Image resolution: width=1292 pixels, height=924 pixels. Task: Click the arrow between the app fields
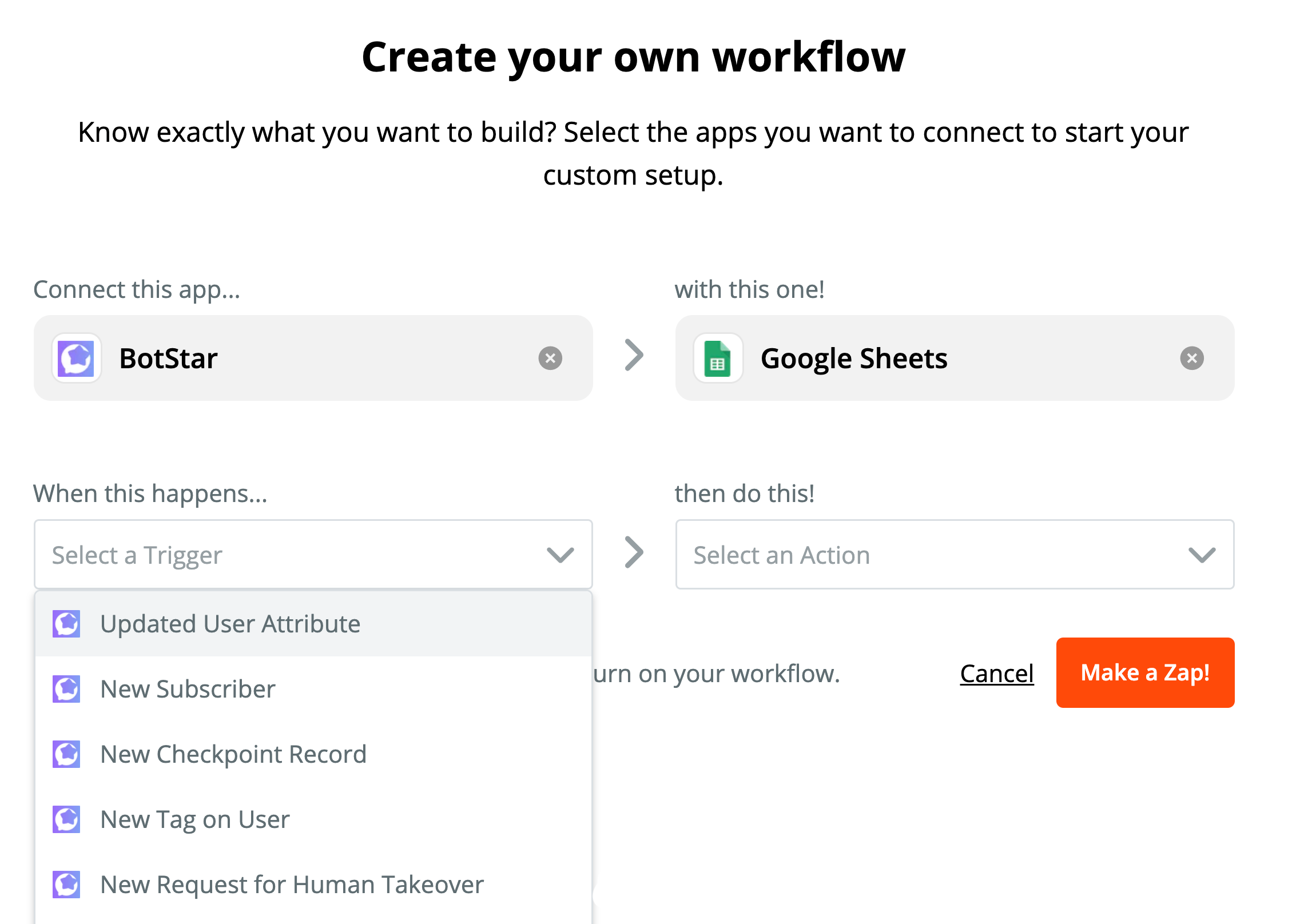tap(634, 356)
